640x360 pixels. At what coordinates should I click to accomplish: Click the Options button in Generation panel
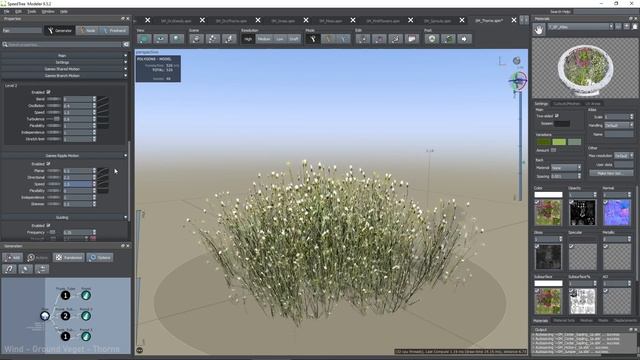[100, 258]
